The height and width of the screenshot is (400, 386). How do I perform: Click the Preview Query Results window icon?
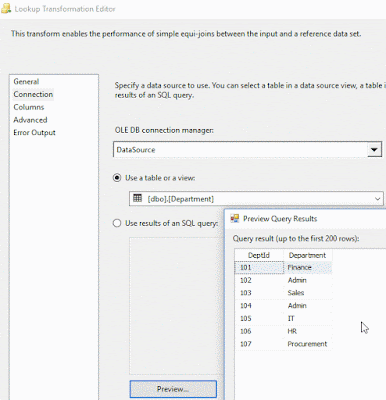[x=235, y=218]
